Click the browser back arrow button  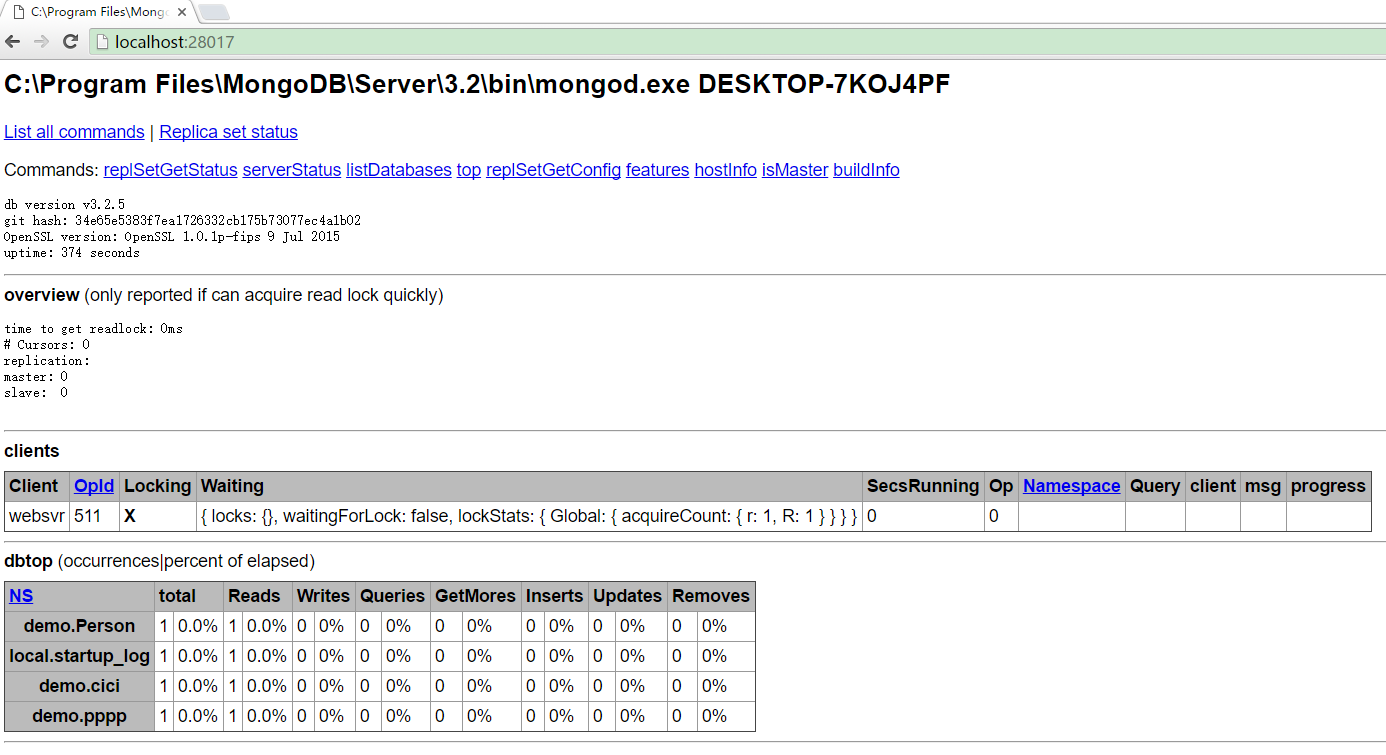click(x=13, y=41)
